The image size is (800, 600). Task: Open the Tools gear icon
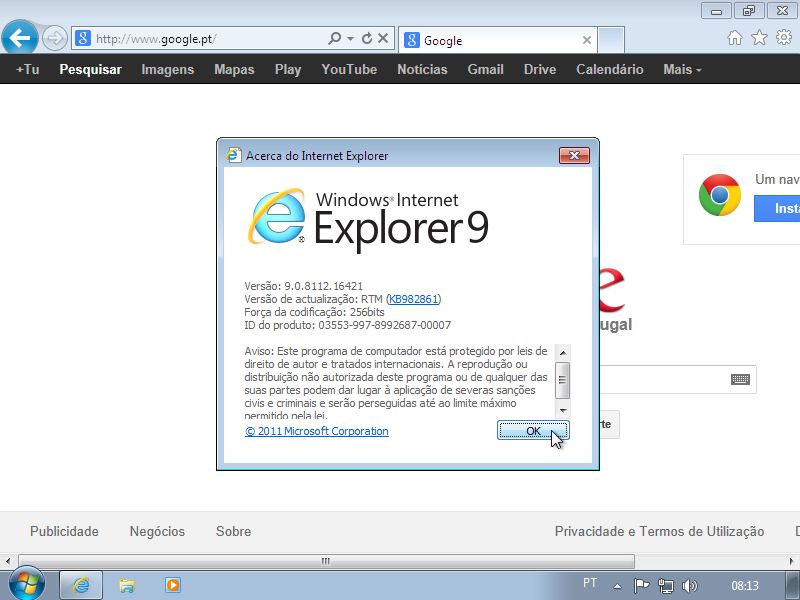click(784, 37)
